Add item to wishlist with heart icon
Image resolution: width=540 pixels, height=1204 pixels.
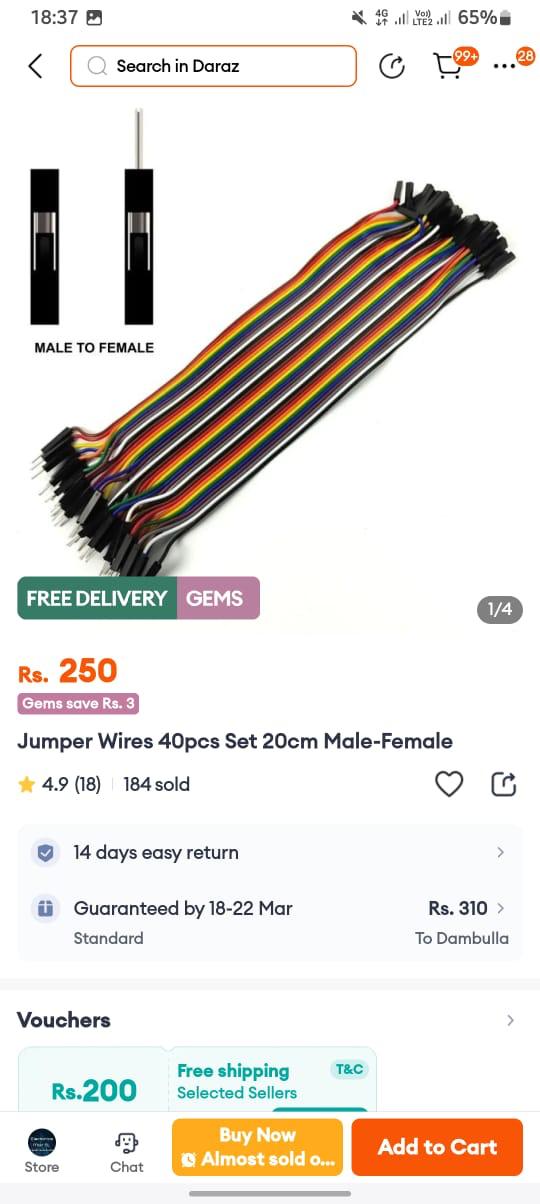click(x=449, y=785)
